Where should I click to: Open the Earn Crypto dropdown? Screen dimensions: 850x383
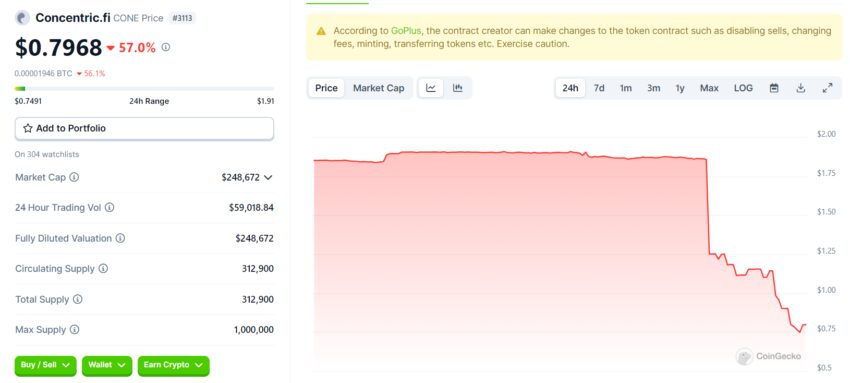click(x=173, y=366)
